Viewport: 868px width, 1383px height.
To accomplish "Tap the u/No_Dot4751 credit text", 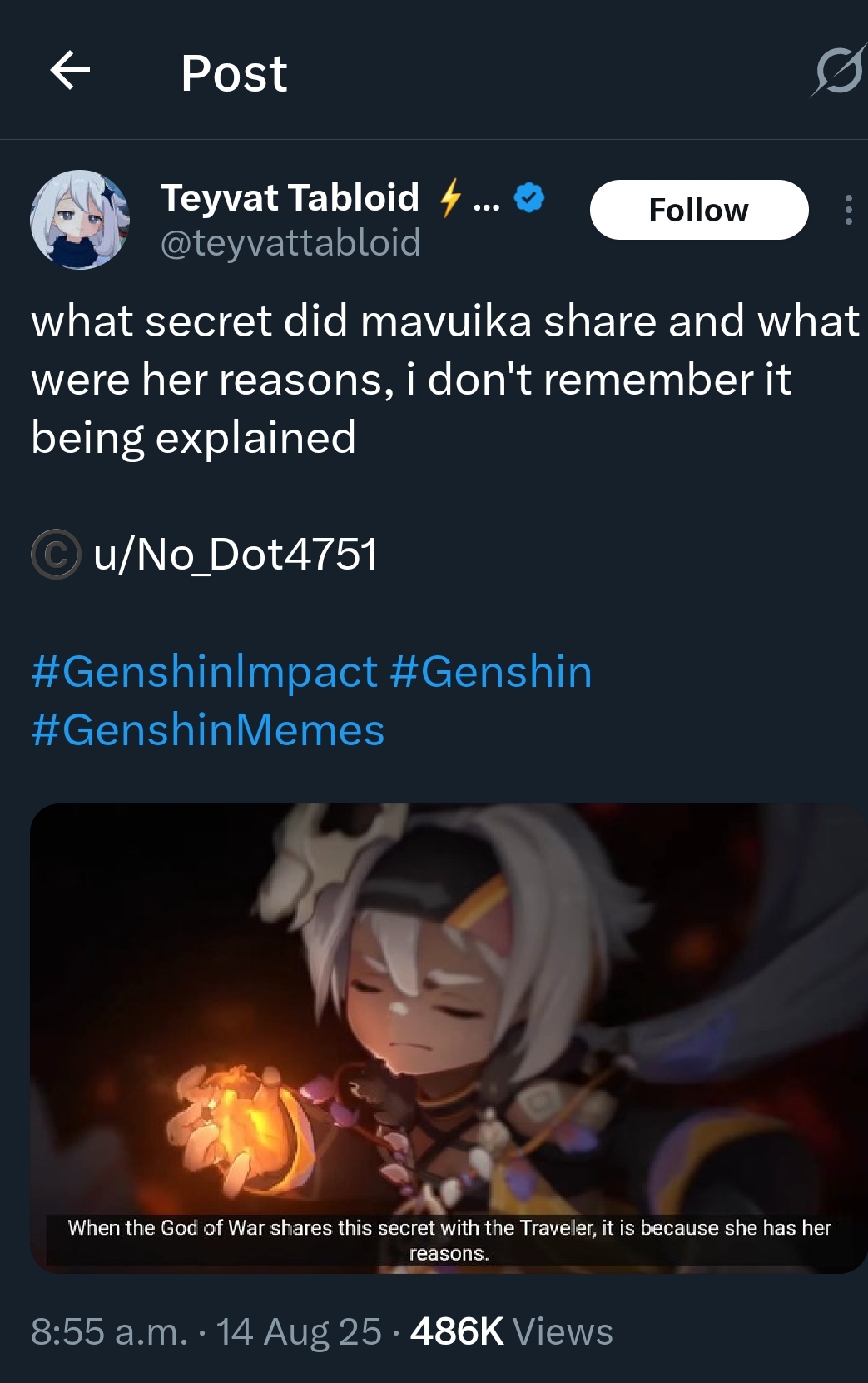I will point(236,555).
